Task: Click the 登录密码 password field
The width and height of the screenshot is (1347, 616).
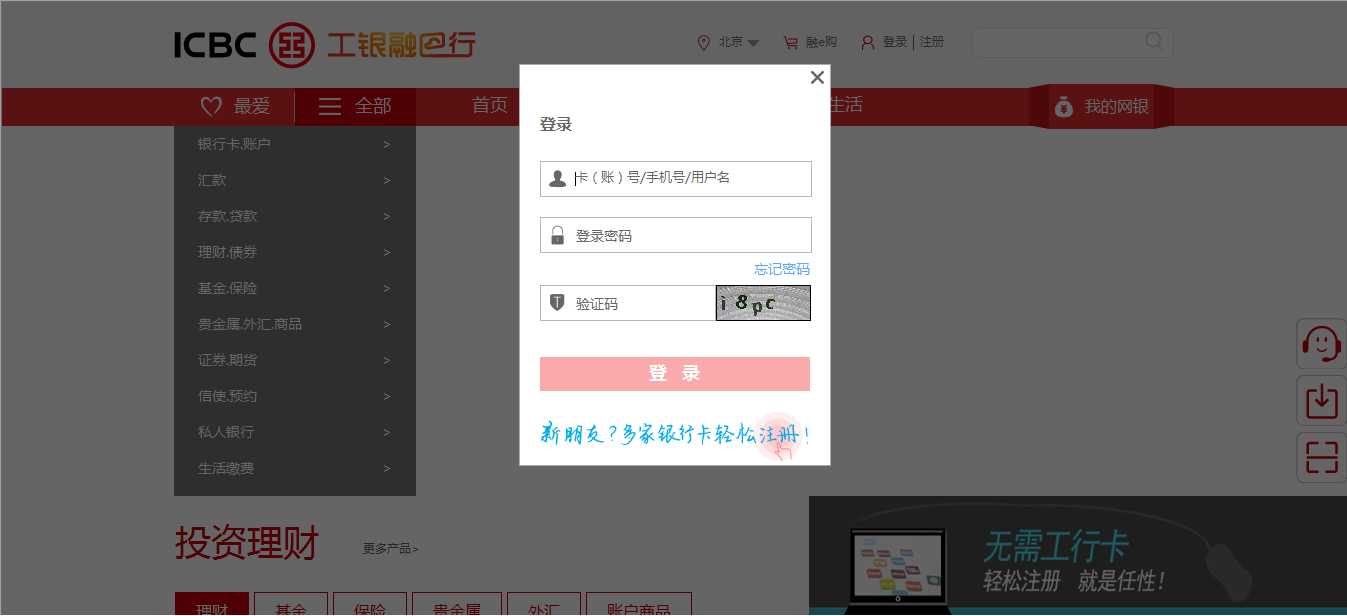Action: tap(688, 236)
